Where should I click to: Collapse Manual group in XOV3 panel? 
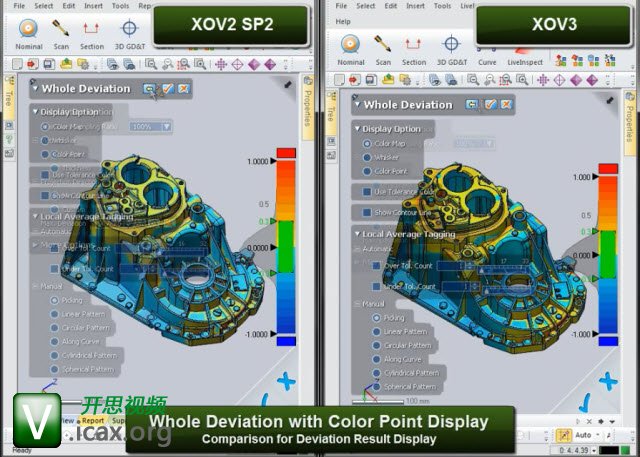coord(357,304)
